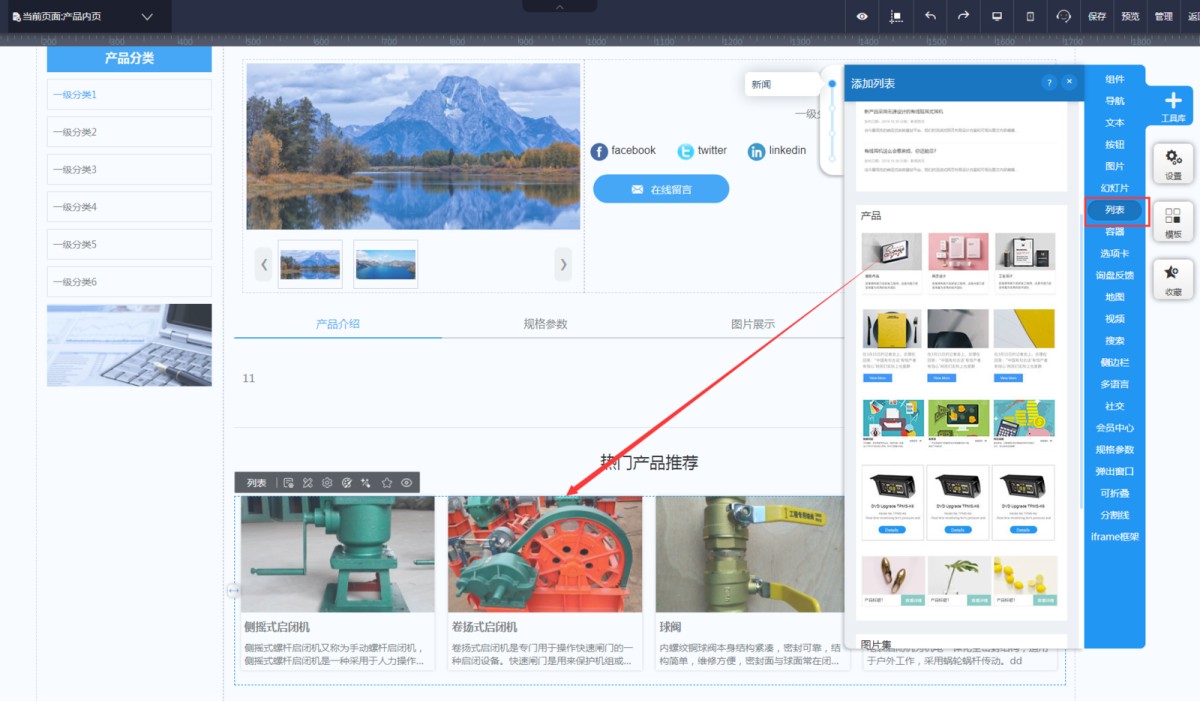Click the star icon in 列表 floating toolbar

(387, 483)
